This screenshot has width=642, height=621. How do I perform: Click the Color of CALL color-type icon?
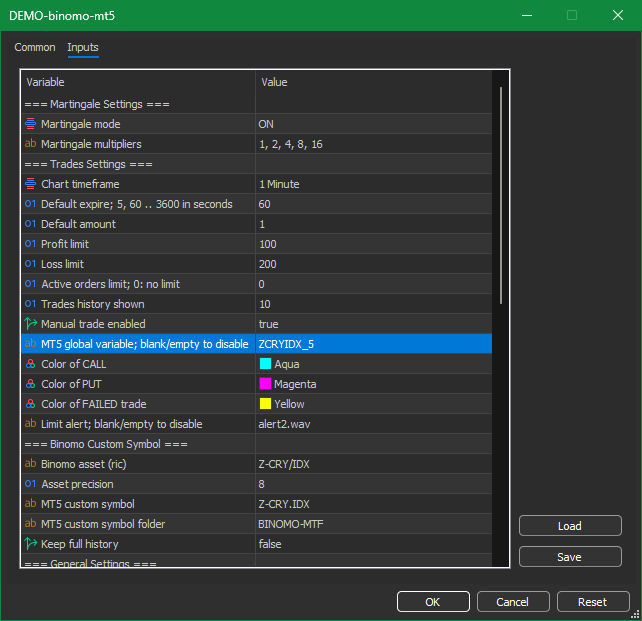(30, 364)
